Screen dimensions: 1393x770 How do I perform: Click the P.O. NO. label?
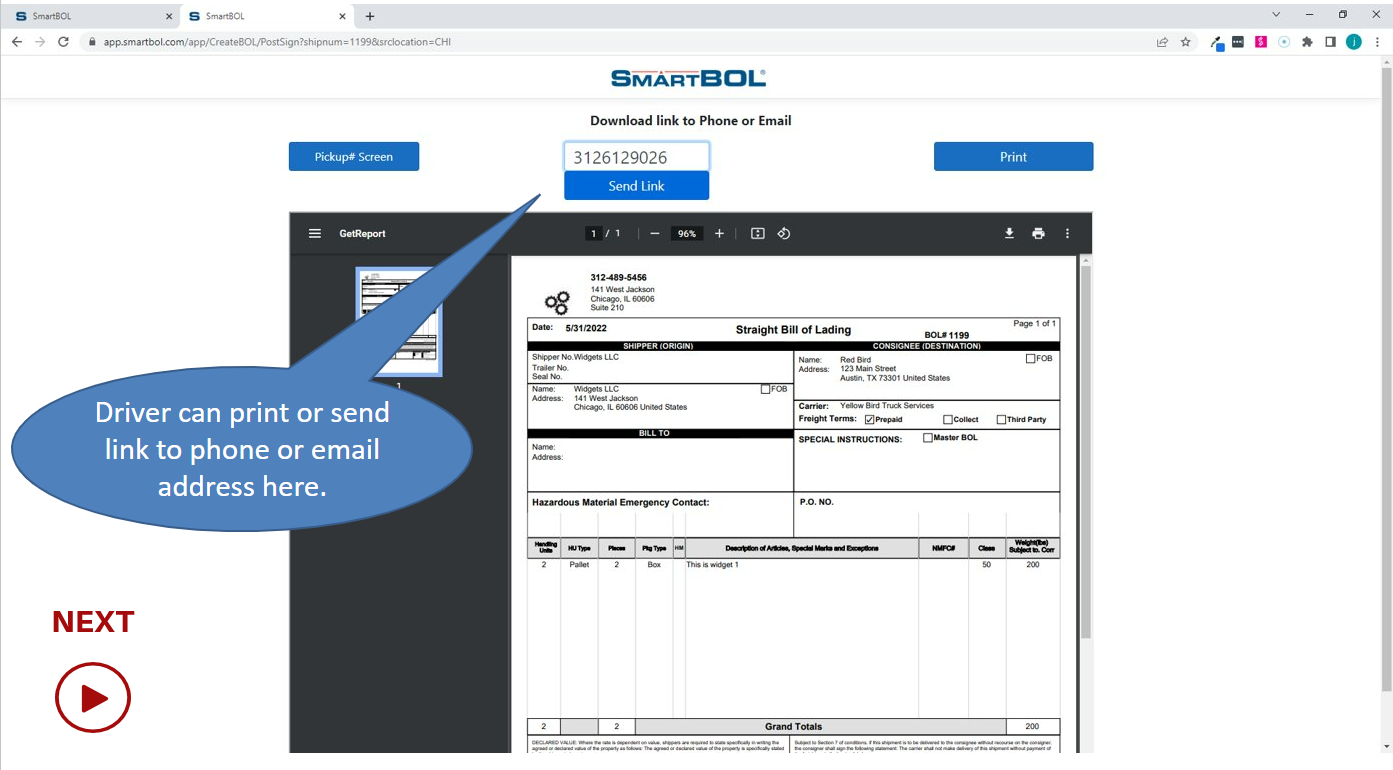[x=816, y=502]
